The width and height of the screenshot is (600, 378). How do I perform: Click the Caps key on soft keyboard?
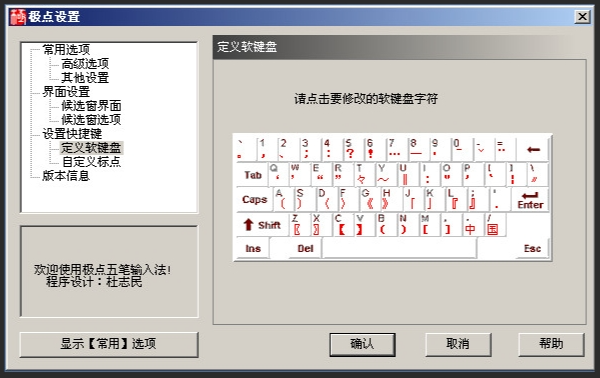tap(254, 200)
